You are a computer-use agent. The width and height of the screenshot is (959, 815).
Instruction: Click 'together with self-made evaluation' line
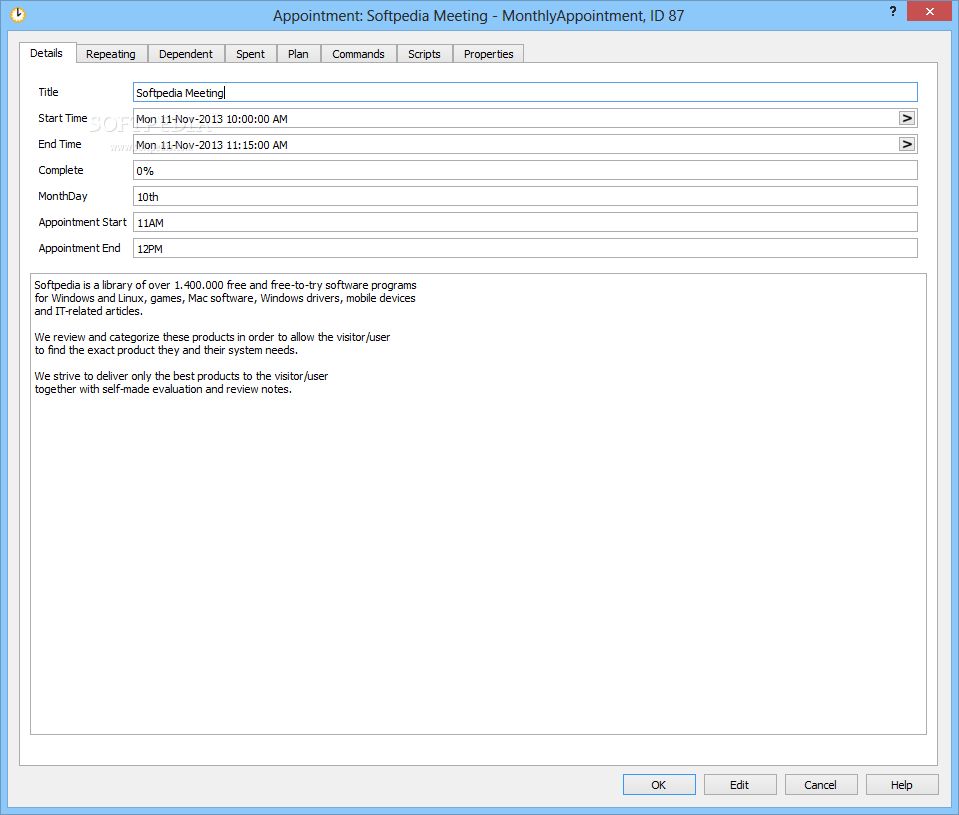pyautogui.click(x=163, y=389)
